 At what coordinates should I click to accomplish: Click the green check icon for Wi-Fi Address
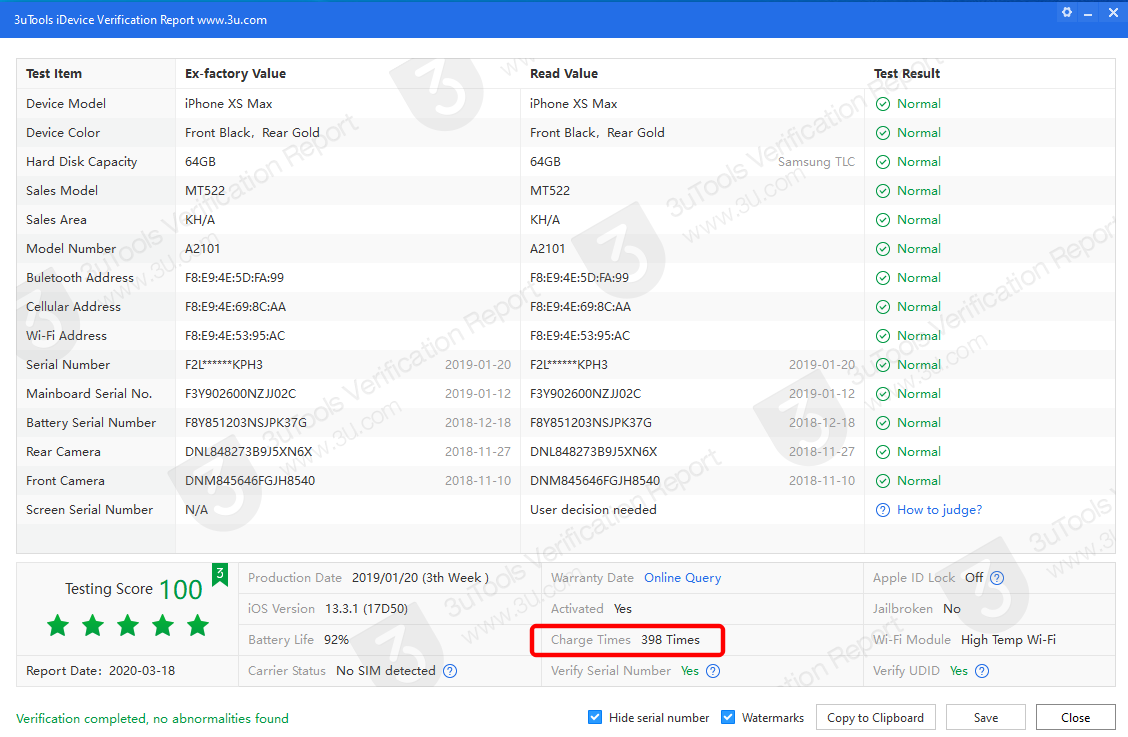point(883,336)
